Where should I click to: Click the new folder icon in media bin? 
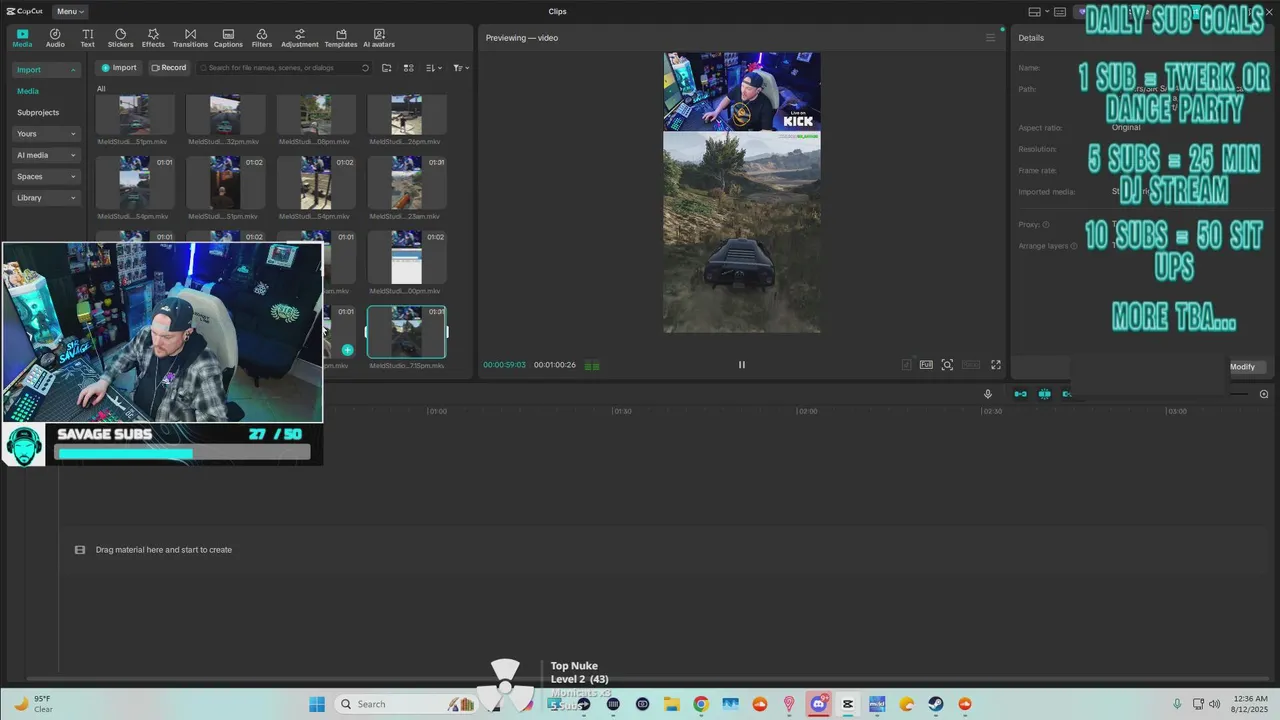(387, 68)
